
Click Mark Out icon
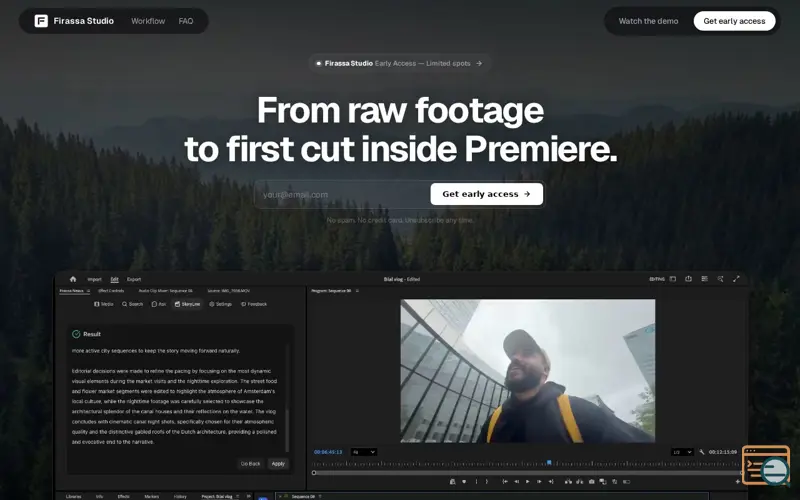tap(487, 482)
